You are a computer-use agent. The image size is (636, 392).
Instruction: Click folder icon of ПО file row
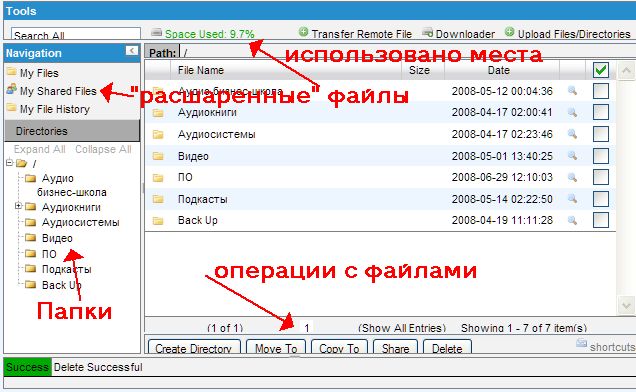(158, 177)
